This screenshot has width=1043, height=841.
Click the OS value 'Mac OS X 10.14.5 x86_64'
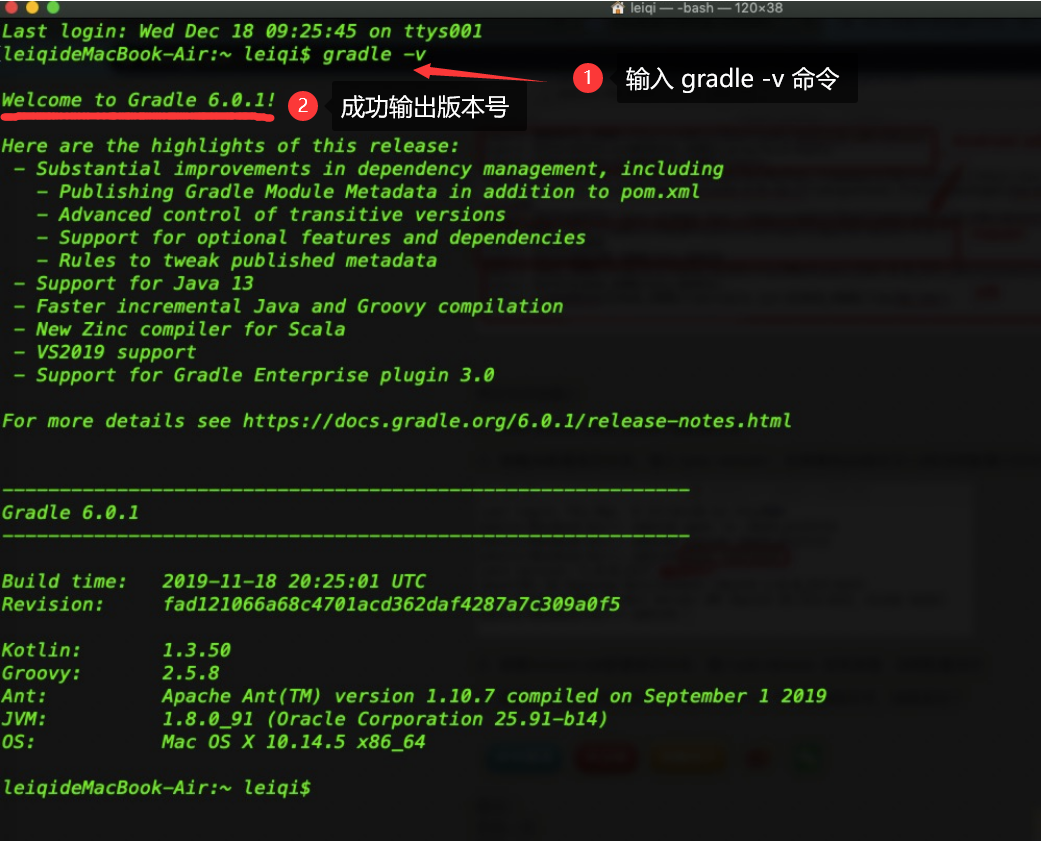point(293,743)
